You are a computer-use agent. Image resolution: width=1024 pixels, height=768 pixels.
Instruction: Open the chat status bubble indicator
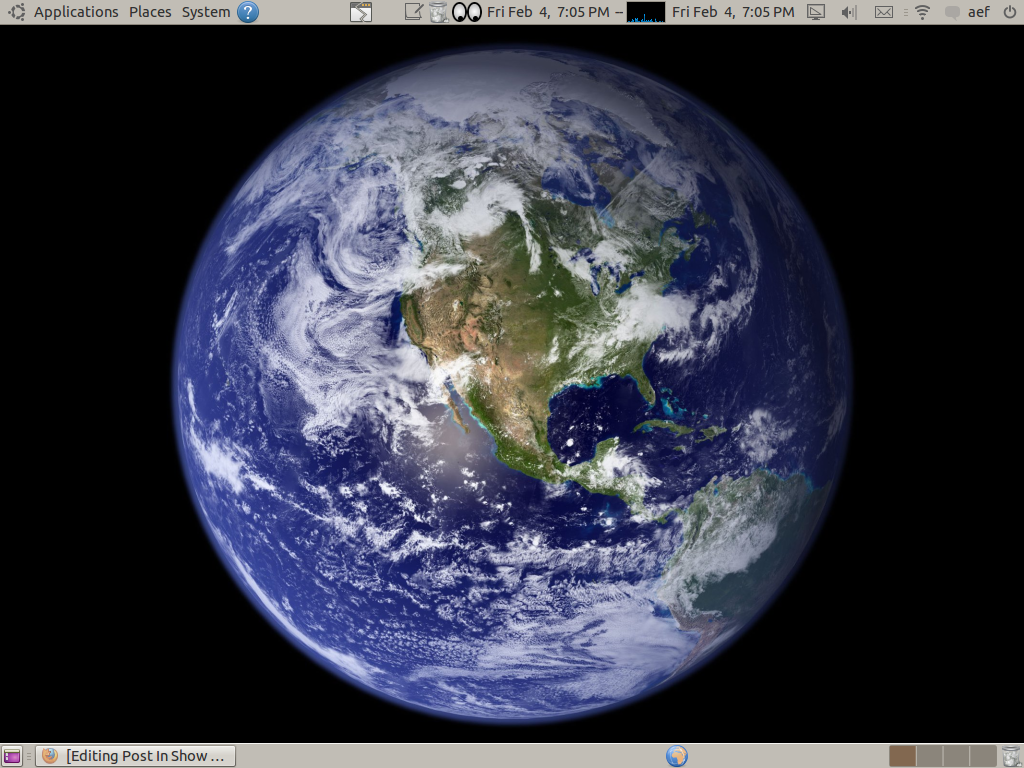[x=952, y=12]
